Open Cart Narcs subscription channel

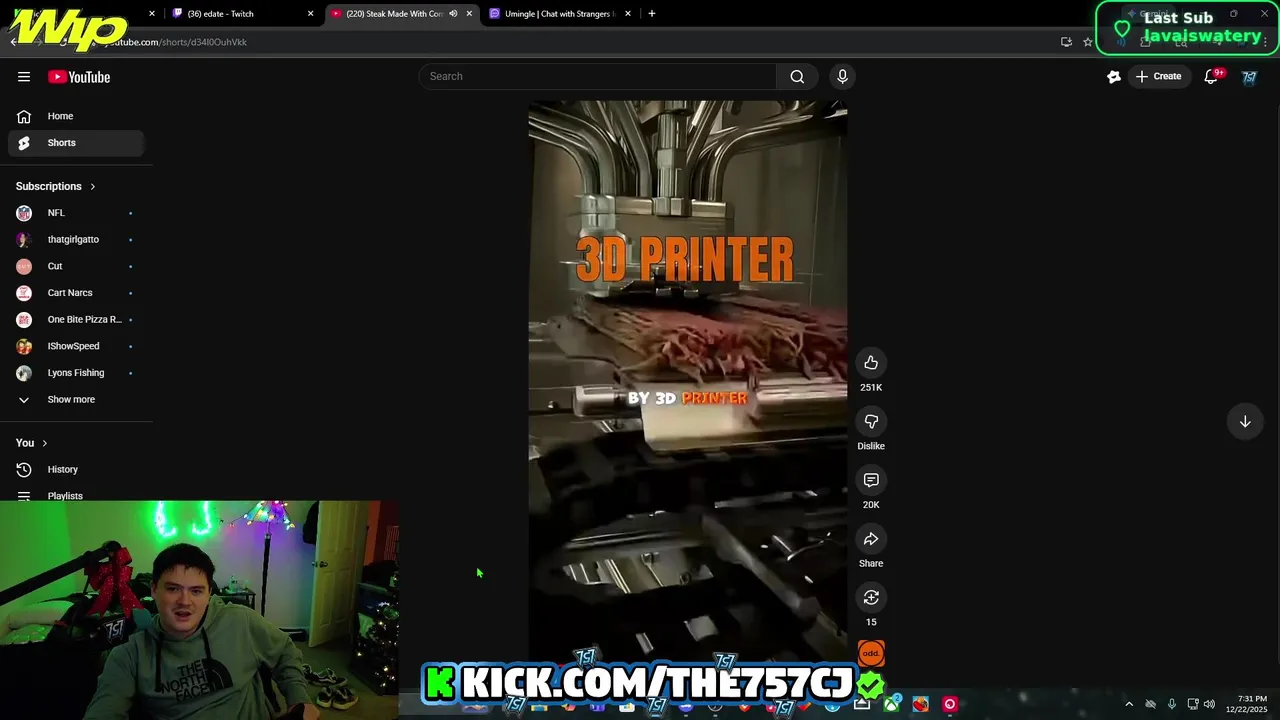76,293
